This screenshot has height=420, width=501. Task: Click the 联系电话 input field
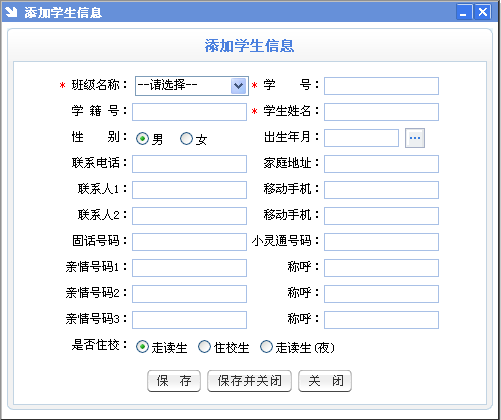189,164
